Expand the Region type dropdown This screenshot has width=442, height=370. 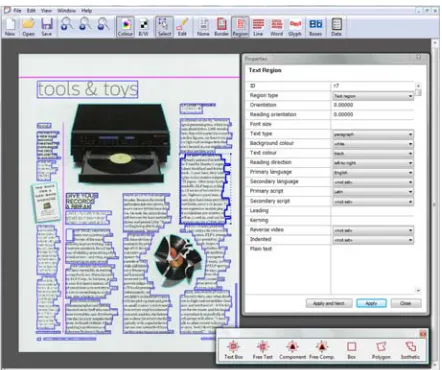tap(373, 96)
